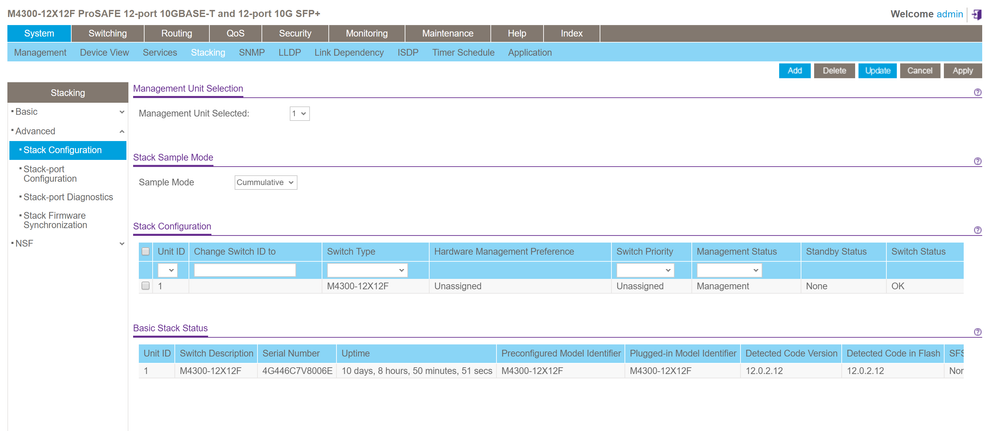Go to Application submenu
The width and height of the screenshot is (999, 431).
[x=530, y=53]
